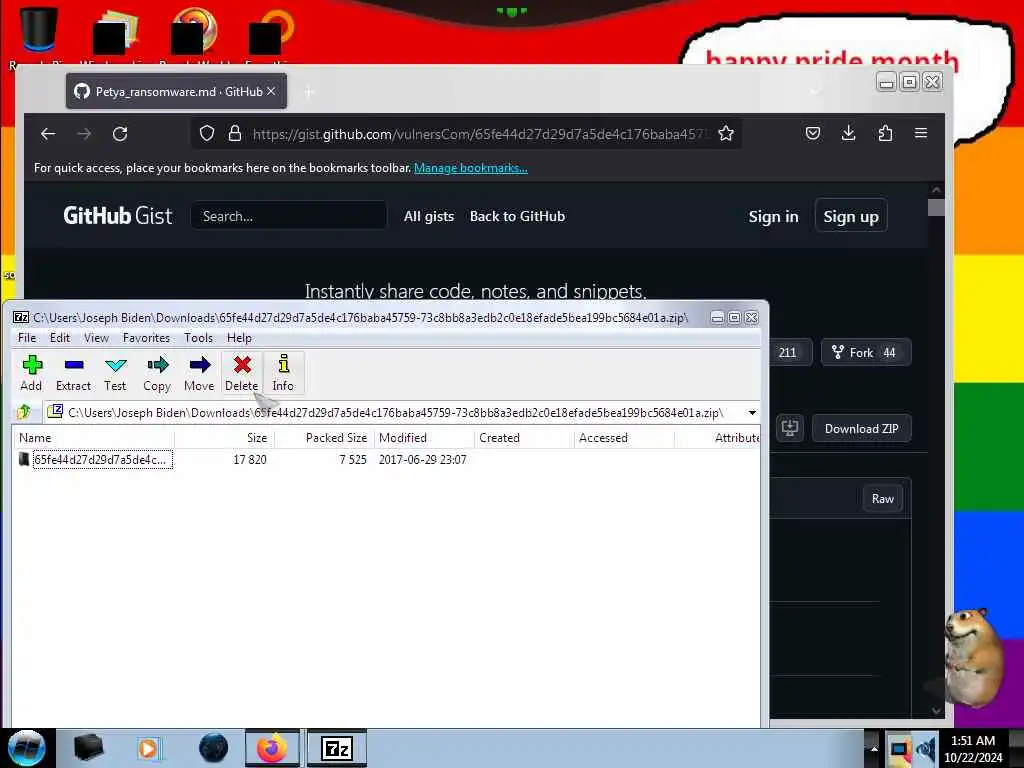Image resolution: width=1024 pixels, height=768 pixels.
Task: Open a new Firefox tab with plus
Action: (x=308, y=92)
